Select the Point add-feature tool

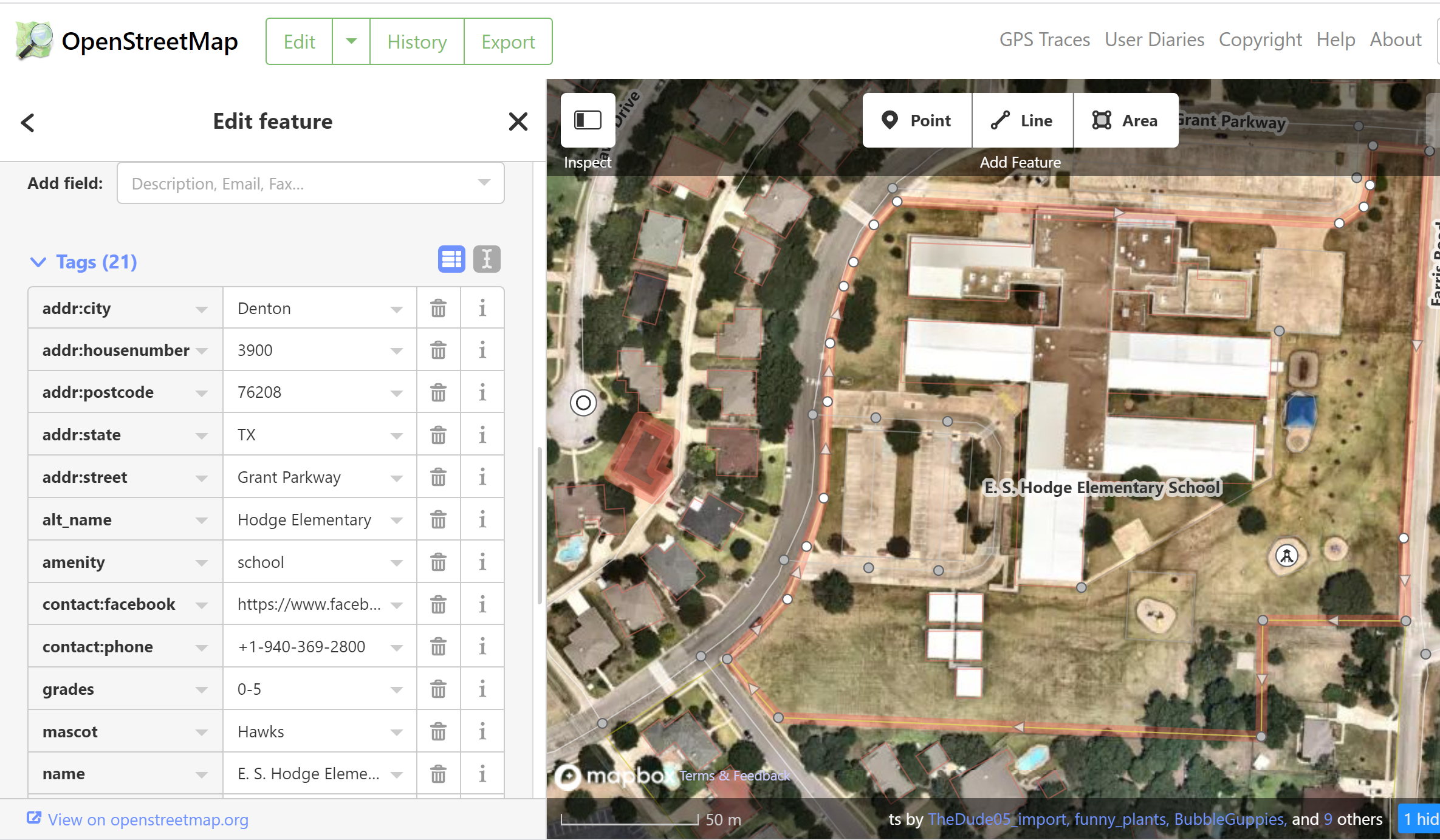tap(917, 120)
